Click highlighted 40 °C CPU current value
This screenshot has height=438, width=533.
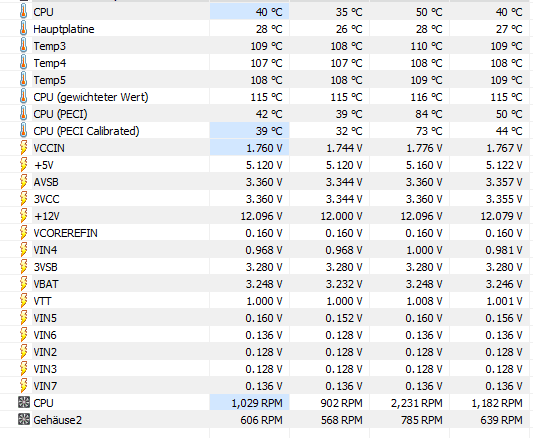(x=269, y=12)
